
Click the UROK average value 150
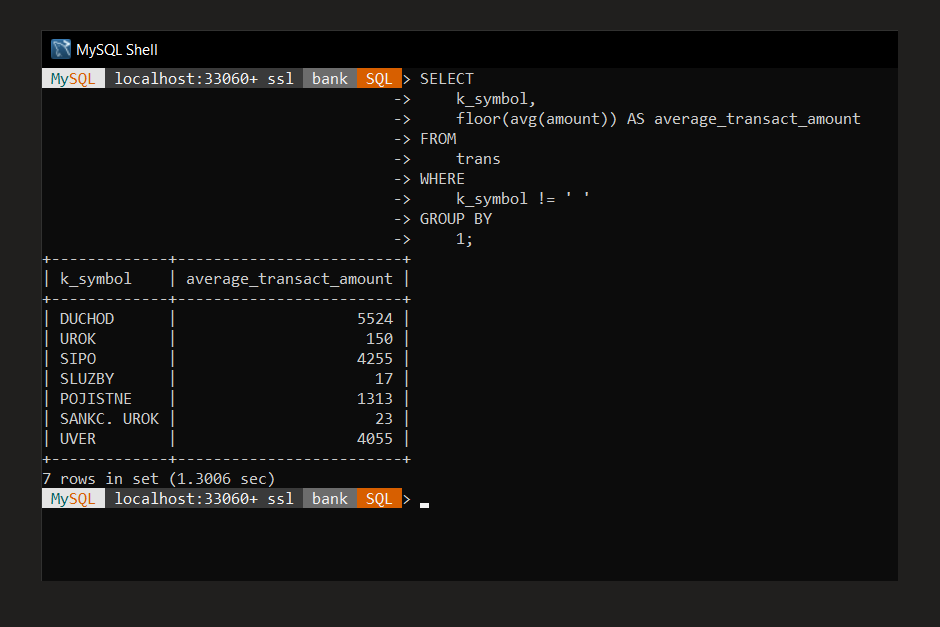(x=380, y=338)
